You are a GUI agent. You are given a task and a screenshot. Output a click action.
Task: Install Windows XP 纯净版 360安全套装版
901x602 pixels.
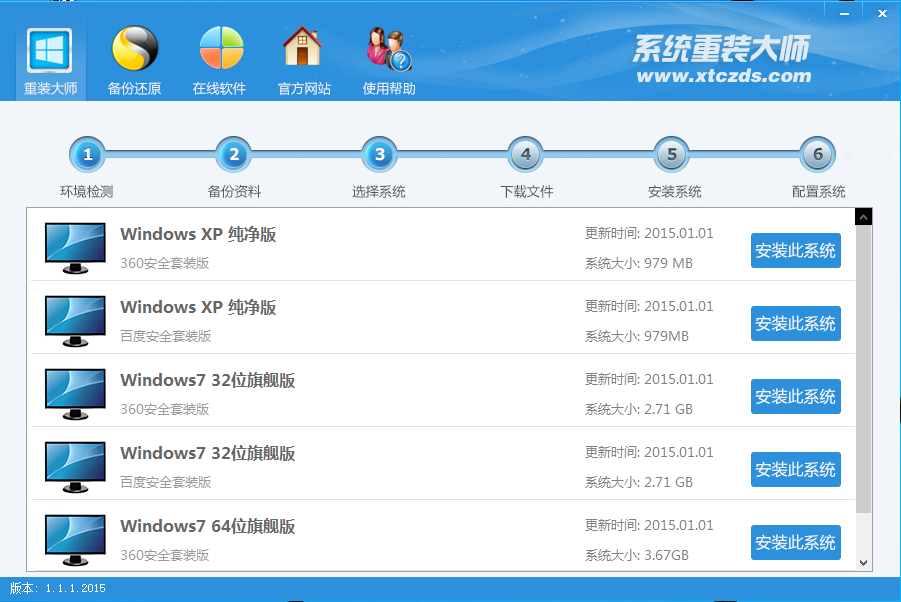pyautogui.click(x=796, y=250)
